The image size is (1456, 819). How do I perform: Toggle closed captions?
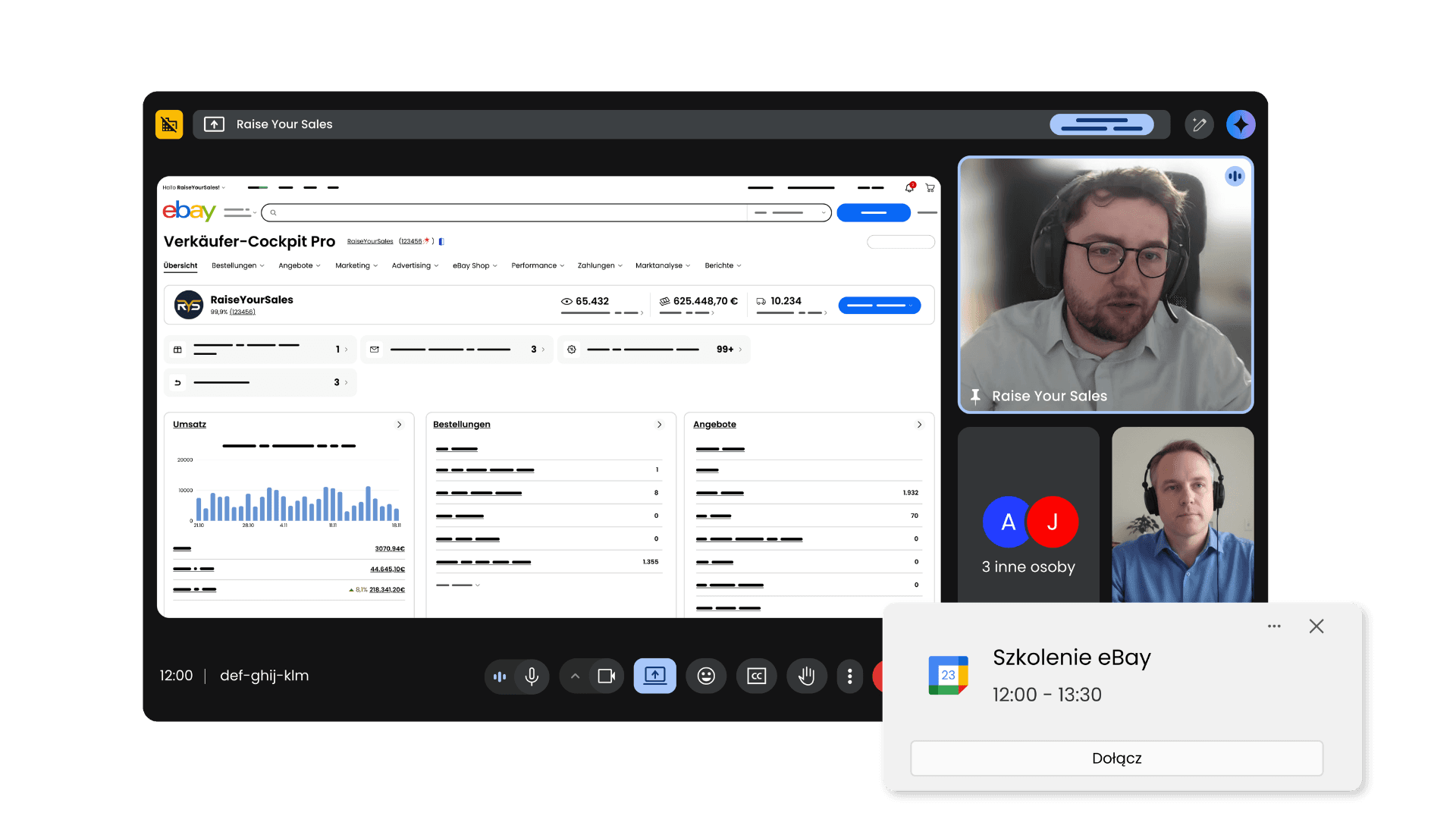[756, 676]
